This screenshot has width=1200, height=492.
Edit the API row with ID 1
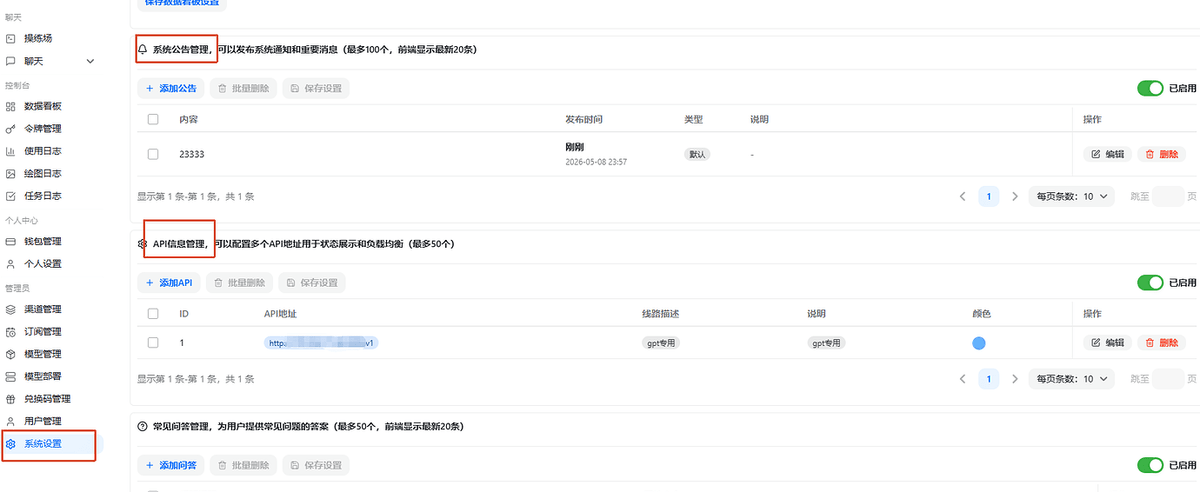pyautogui.click(x=1107, y=342)
